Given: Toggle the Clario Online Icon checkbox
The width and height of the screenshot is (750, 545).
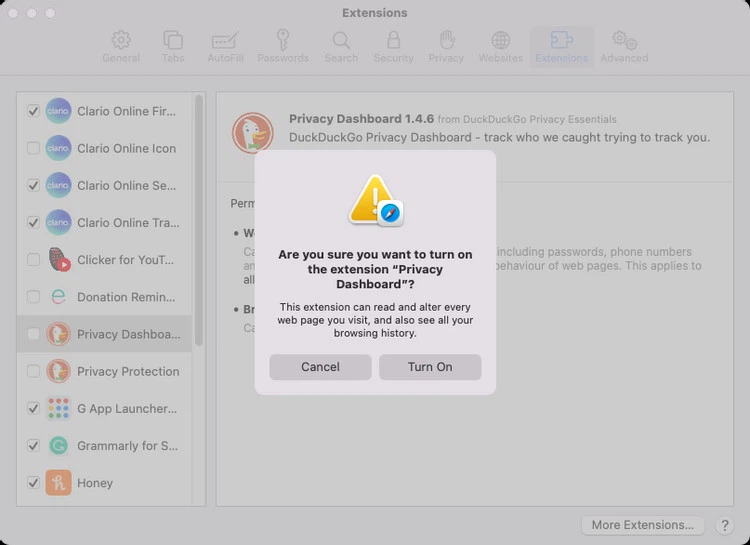Looking at the screenshot, I should [x=33, y=148].
